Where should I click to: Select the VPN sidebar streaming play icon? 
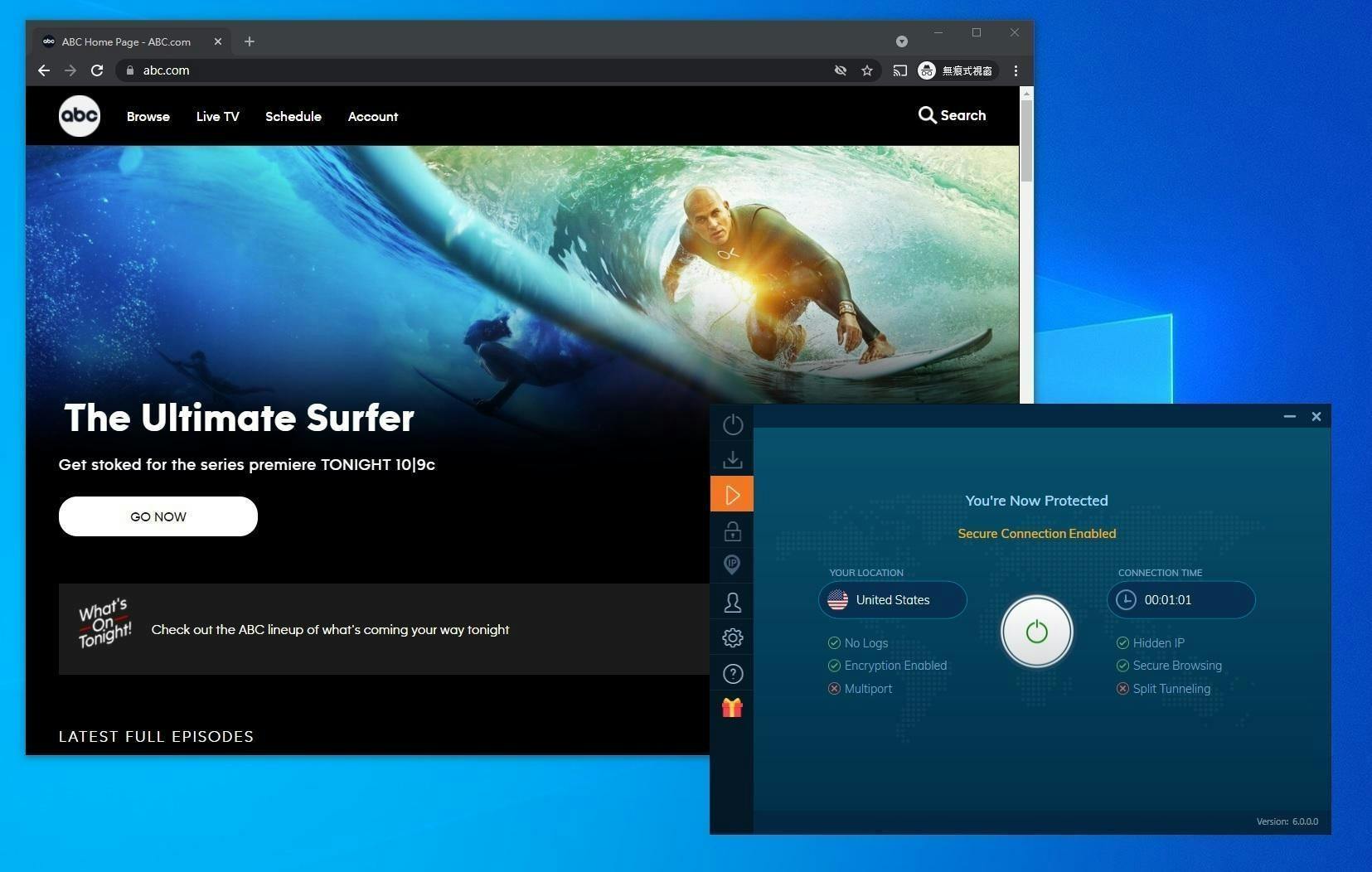pos(732,495)
